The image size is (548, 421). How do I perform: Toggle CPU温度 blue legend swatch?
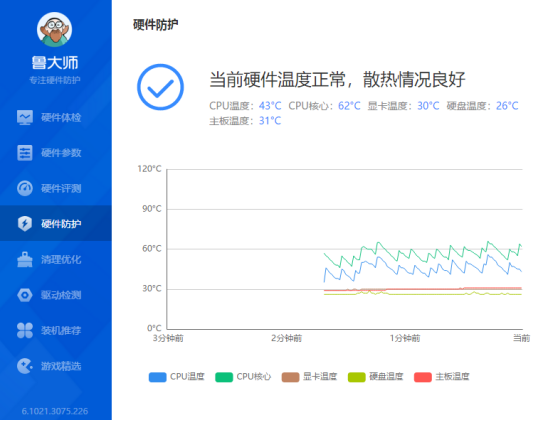click(158, 377)
